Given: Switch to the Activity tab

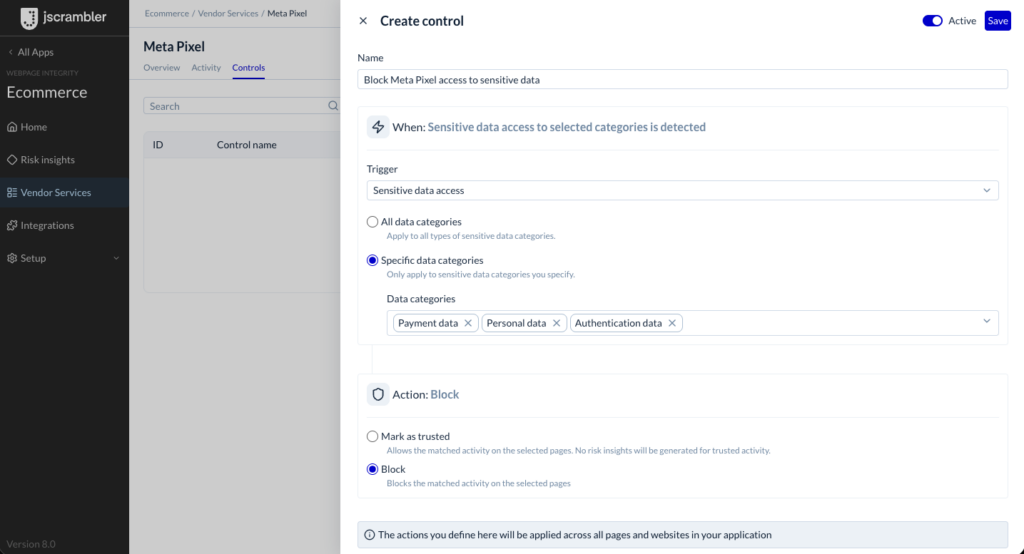Looking at the screenshot, I should (x=206, y=67).
